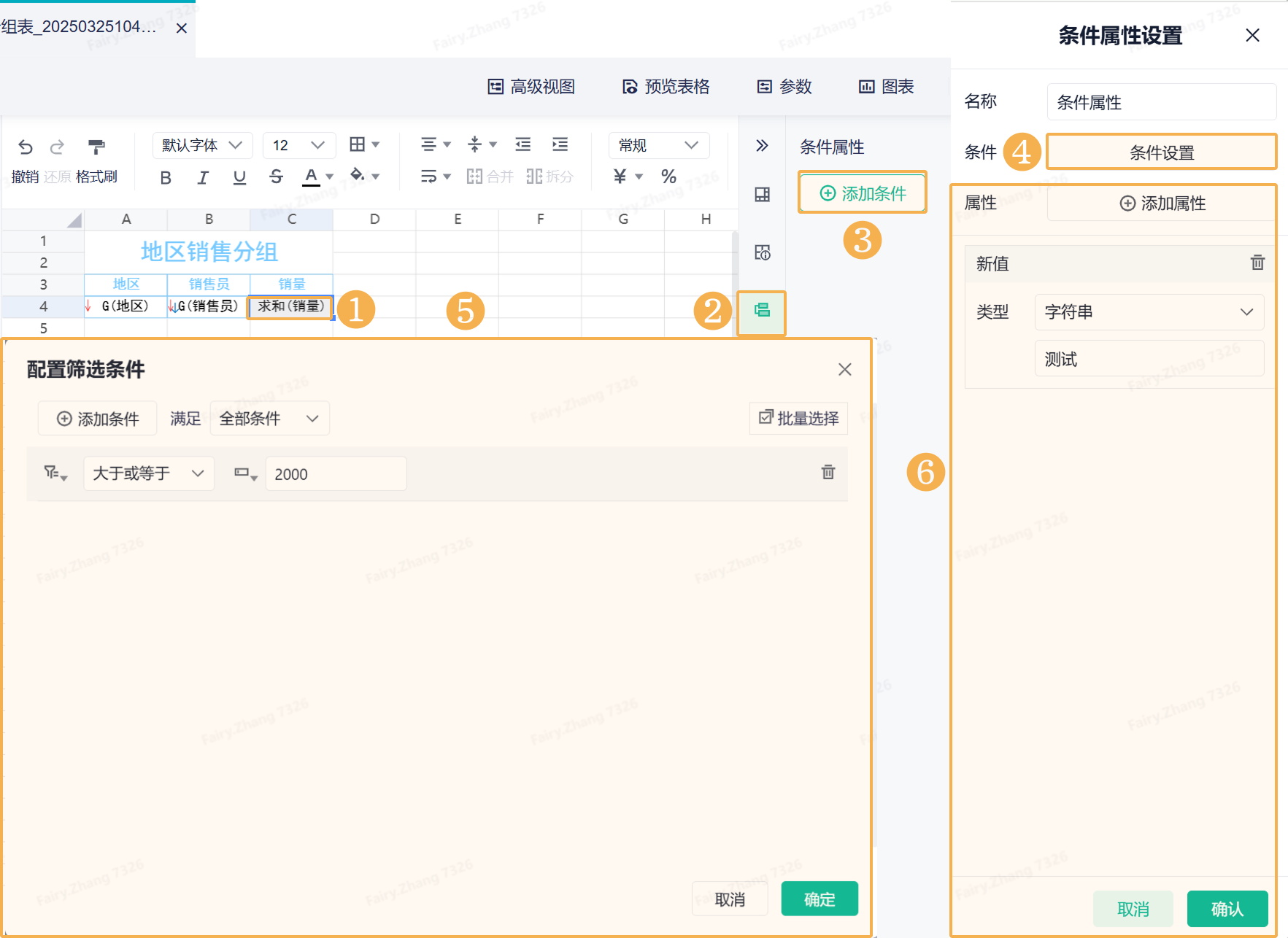This screenshot has width=1288, height=938.
Task: Delete the 大于或等于 2000 filter row
Action: click(828, 472)
